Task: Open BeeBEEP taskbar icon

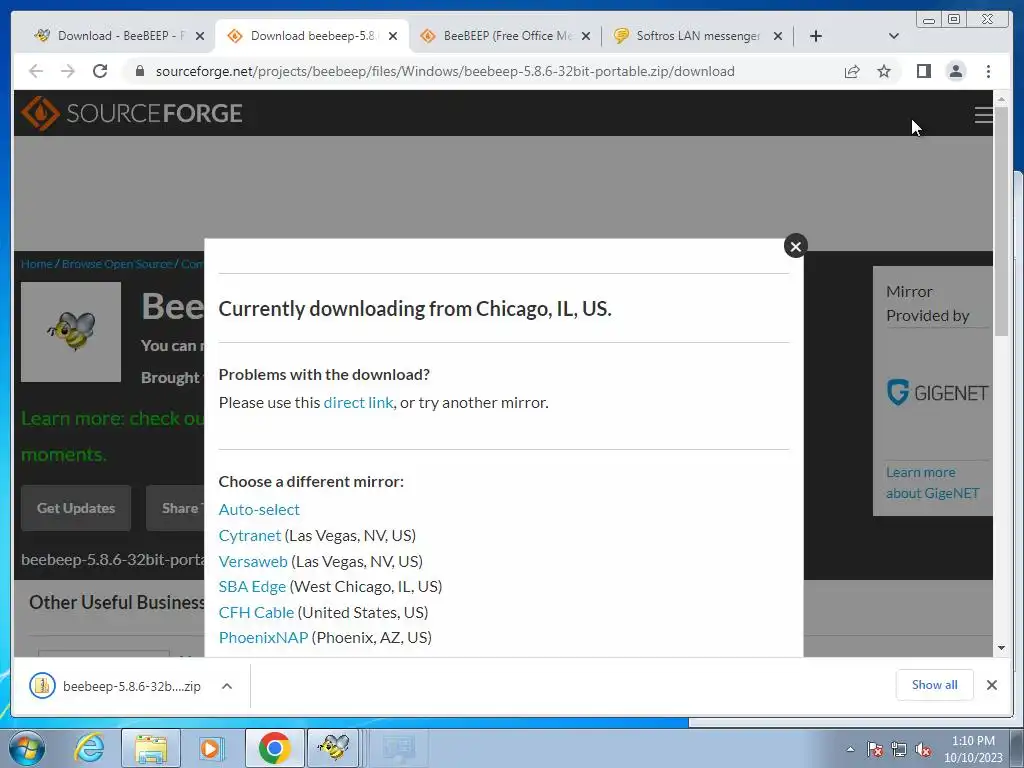Action: click(x=333, y=748)
